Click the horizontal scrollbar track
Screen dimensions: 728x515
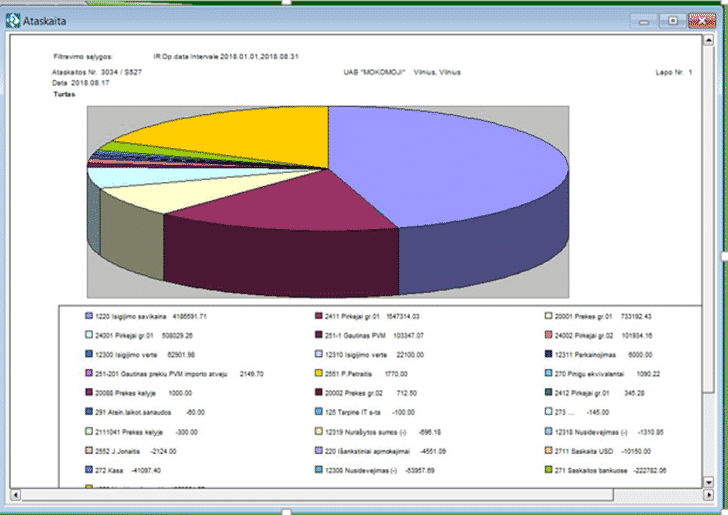pyautogui.click(x=350, y=494)
